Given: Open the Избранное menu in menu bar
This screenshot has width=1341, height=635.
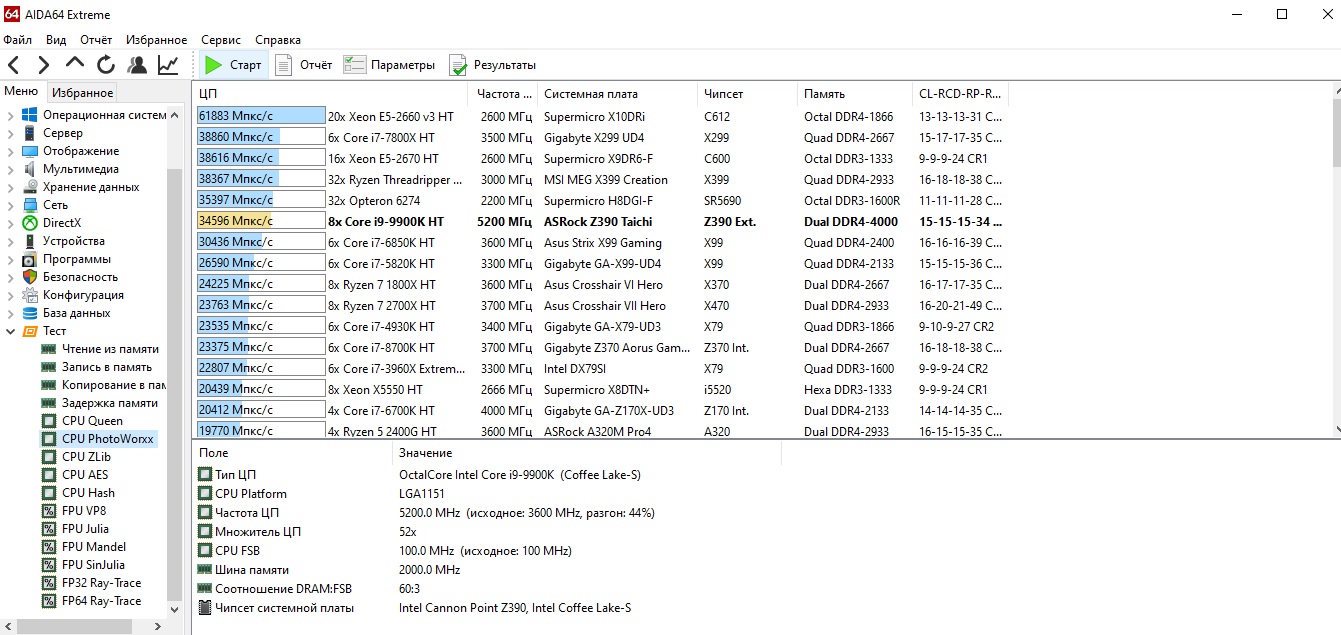Looking at the screenshot, I should point(156,40).
